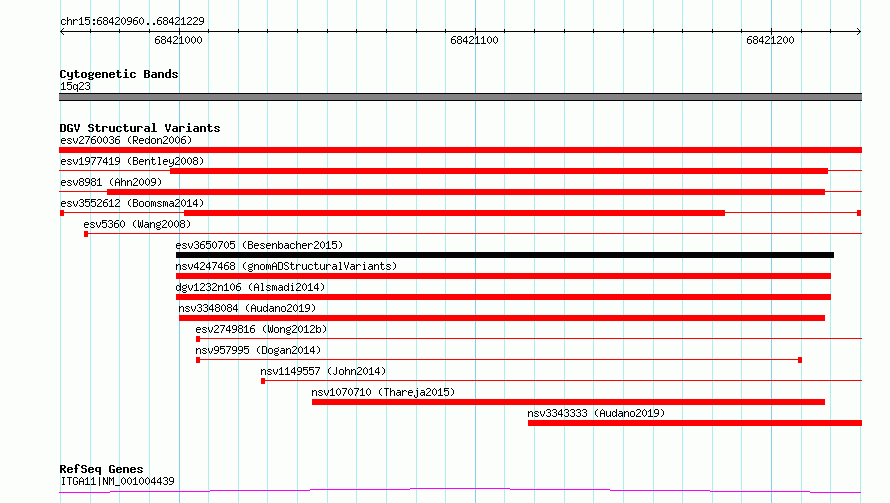Click the left arrow of the ruler
890x503 pixels.
(62, 32)
